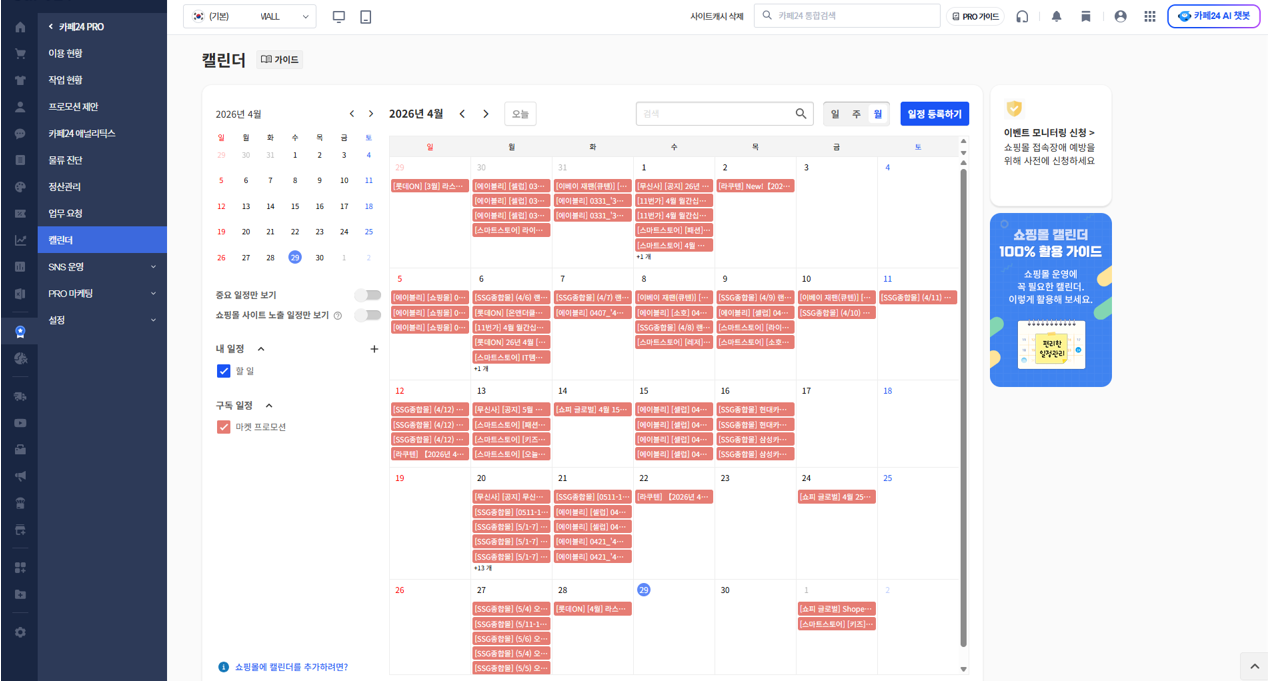Viewport: 1271px width, 683px height.
Task: Uncheck the 할 일 checkbox
Action: click(224, 371)
